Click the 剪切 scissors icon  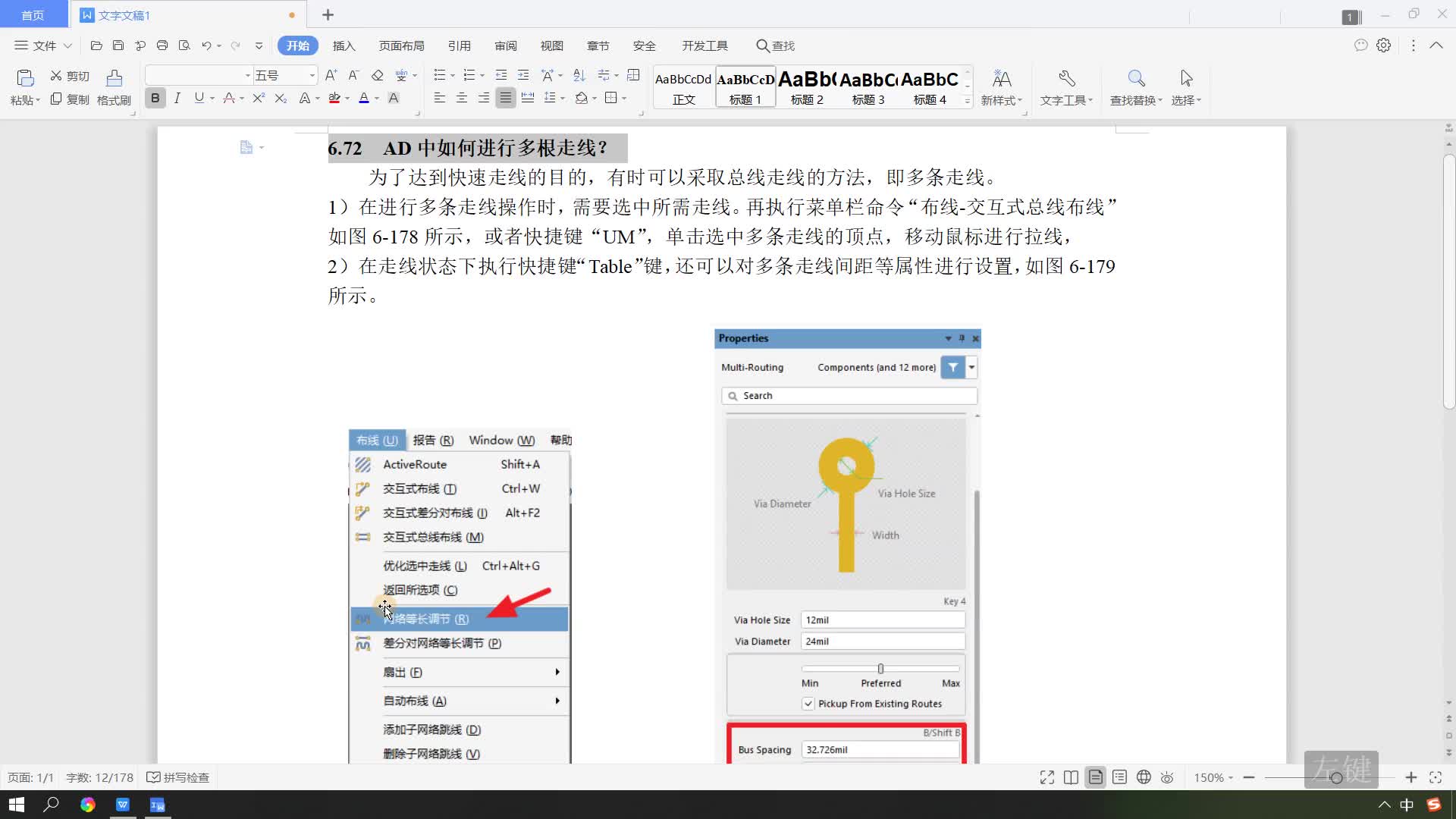(55, 75)
